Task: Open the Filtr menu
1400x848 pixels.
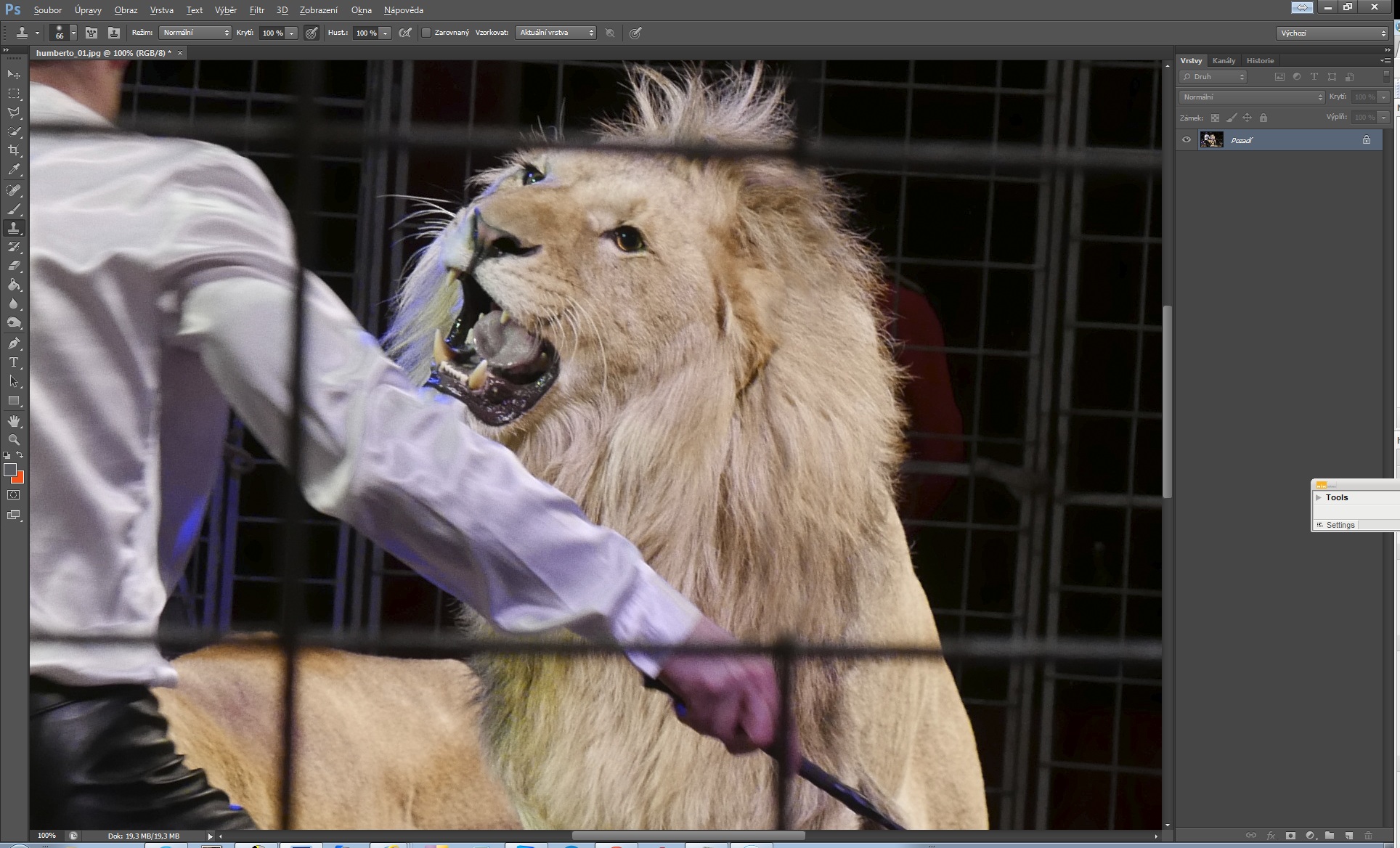Action: [256, 10]
